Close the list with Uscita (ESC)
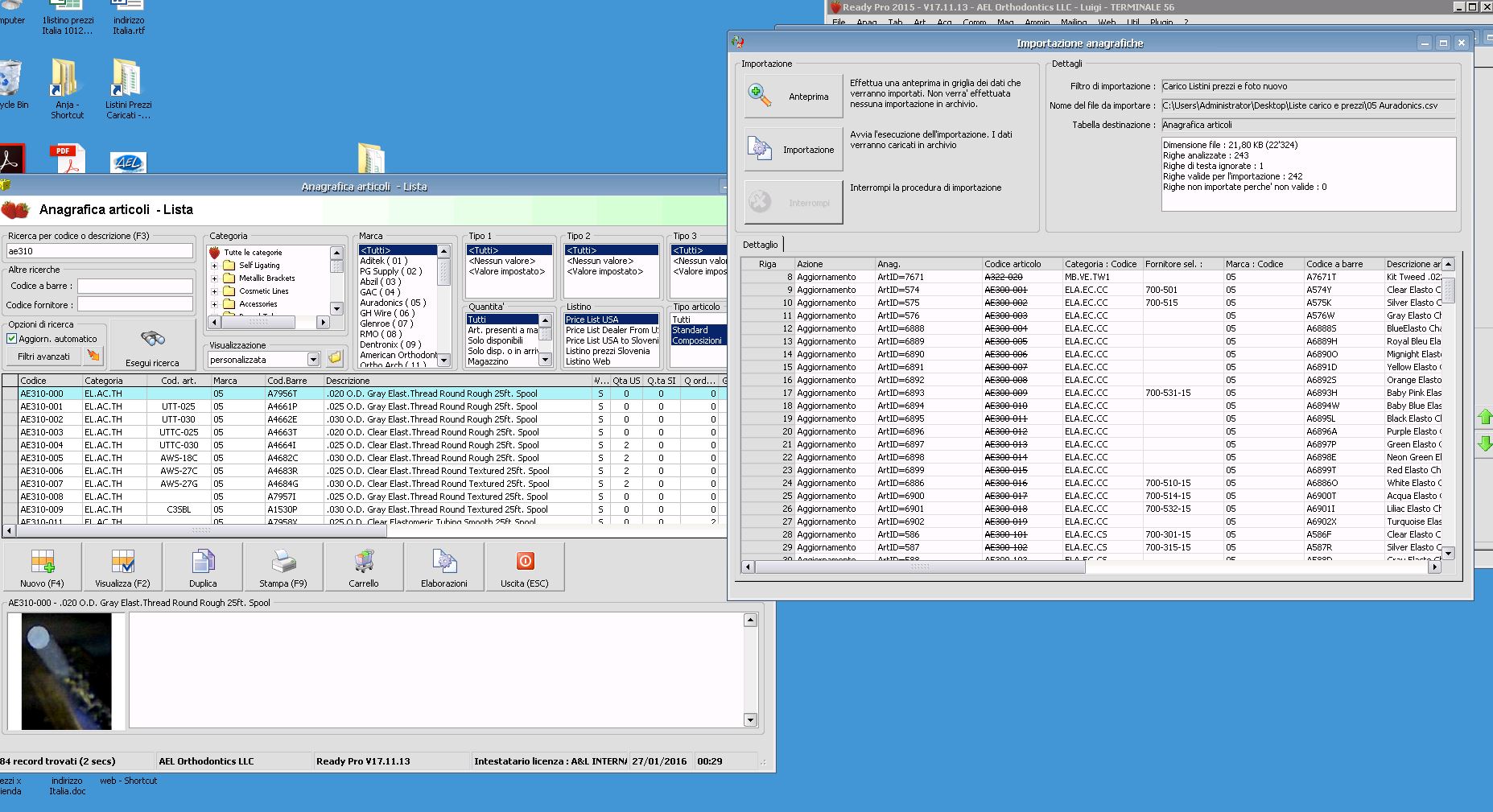The width and height of the screenshot is (1493, 812). click(525, 567)
